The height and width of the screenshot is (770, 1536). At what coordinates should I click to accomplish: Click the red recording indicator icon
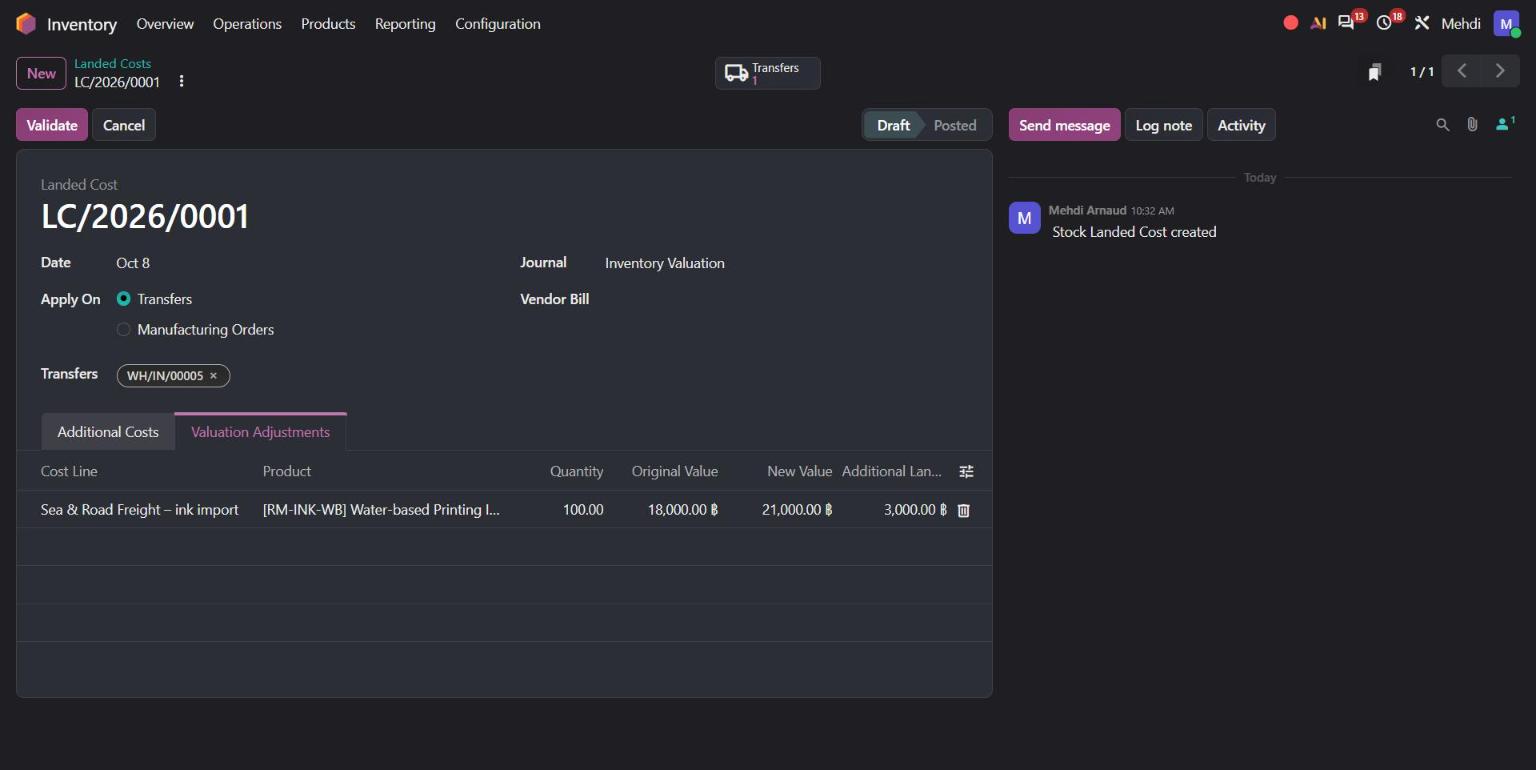pos(1291,23)
